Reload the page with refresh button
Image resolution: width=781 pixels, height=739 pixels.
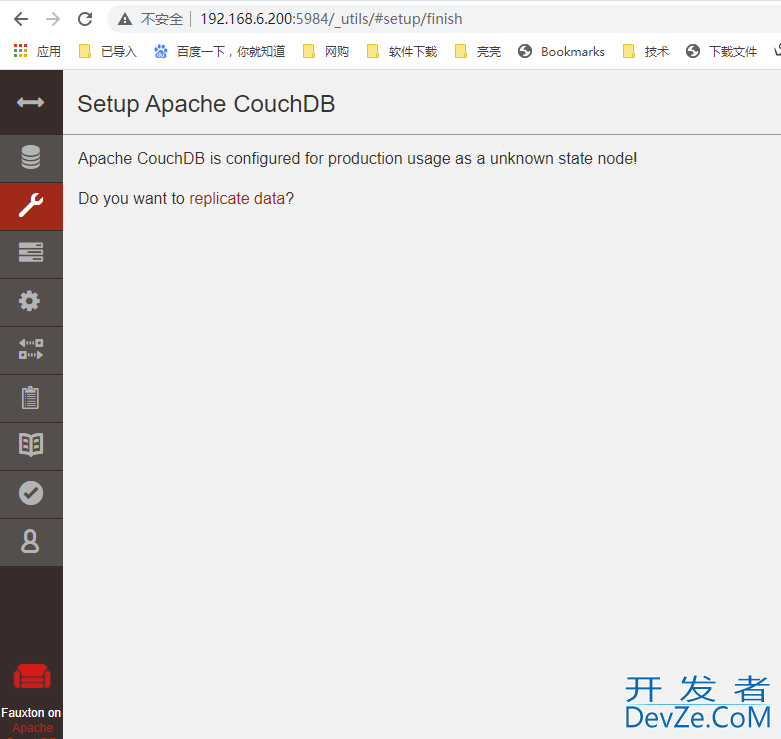[x=85, y=19]
